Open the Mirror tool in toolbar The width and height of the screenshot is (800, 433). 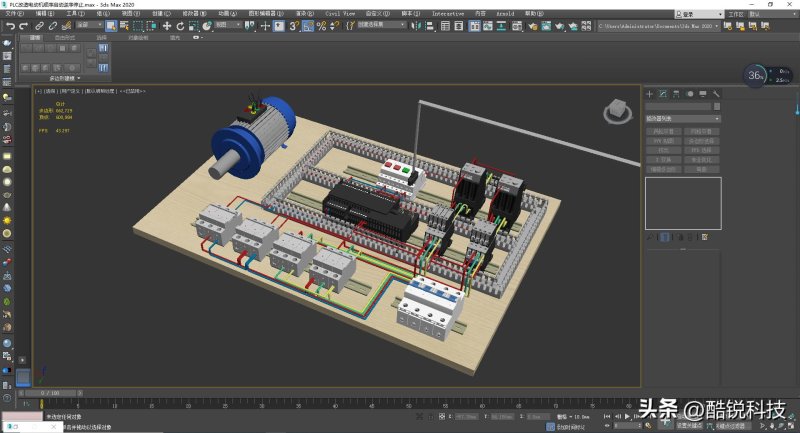point(416,26)
